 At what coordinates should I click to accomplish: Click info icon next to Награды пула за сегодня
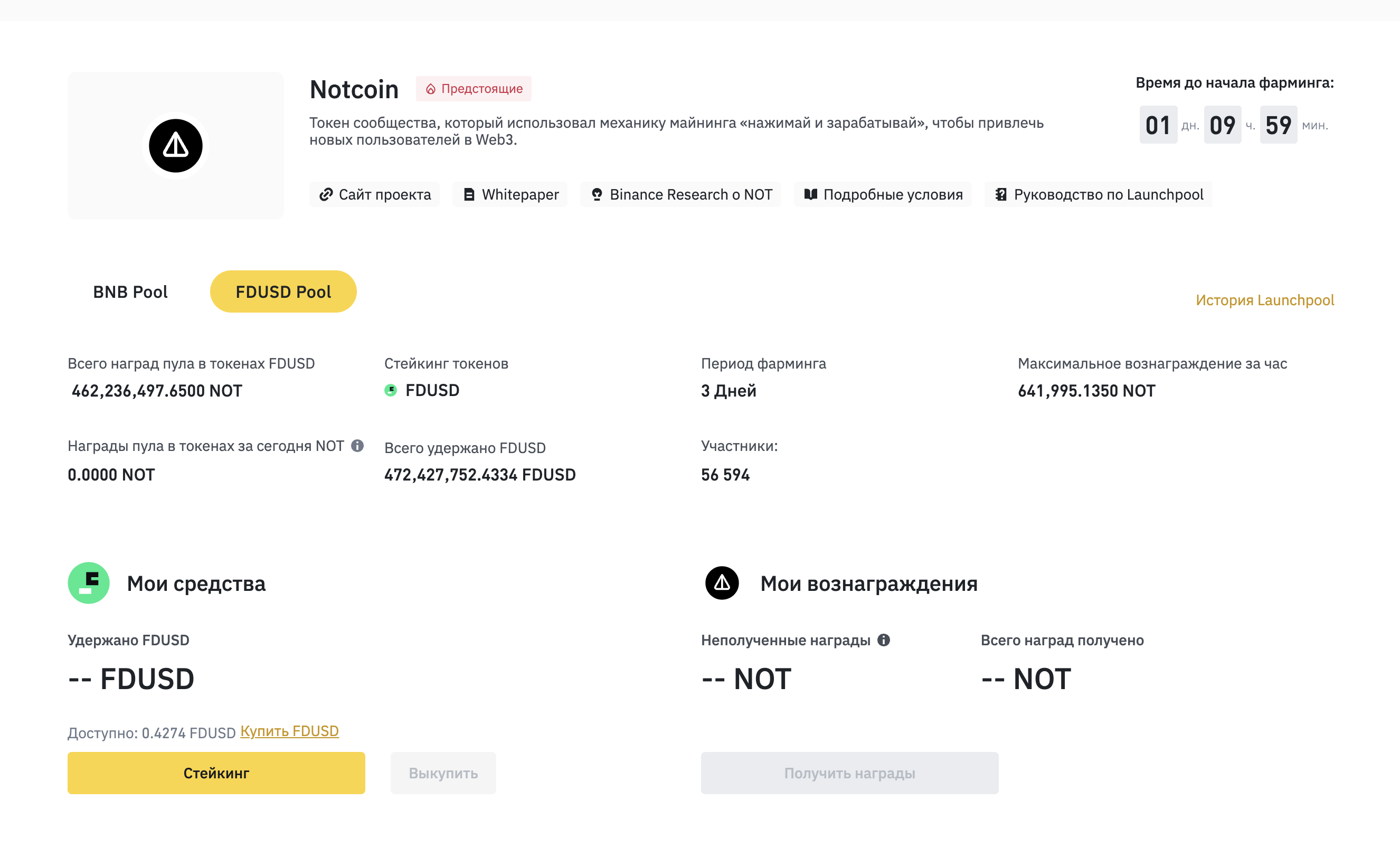(x=357, y=446)
